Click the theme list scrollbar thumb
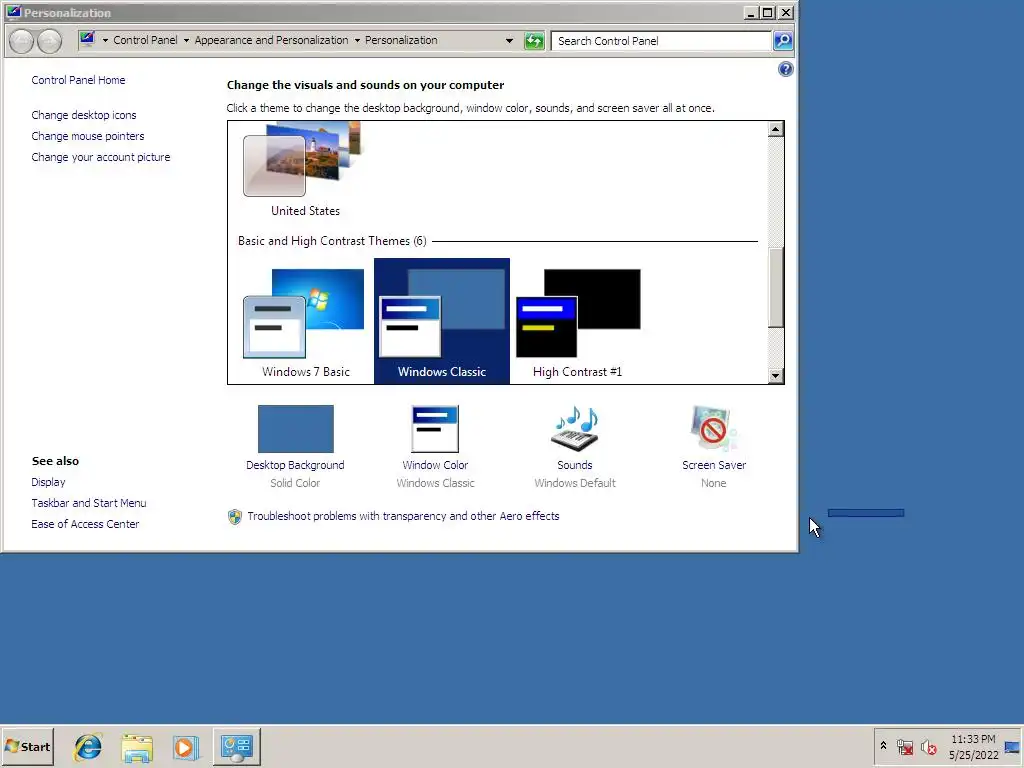Viewport: 1024px width, 768px height. tap(776, 287)
